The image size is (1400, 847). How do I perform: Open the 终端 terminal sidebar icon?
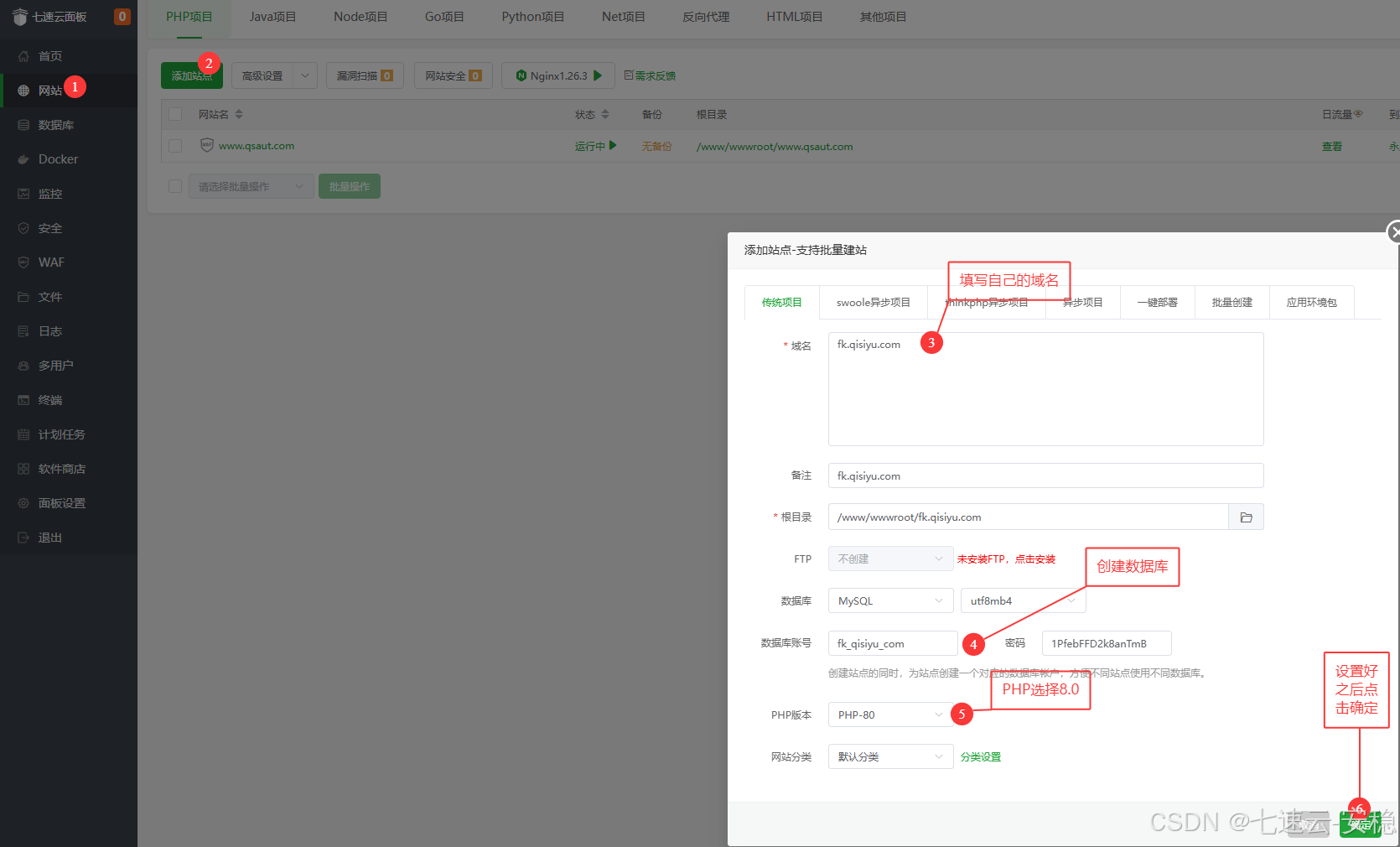tap(23, 400)
